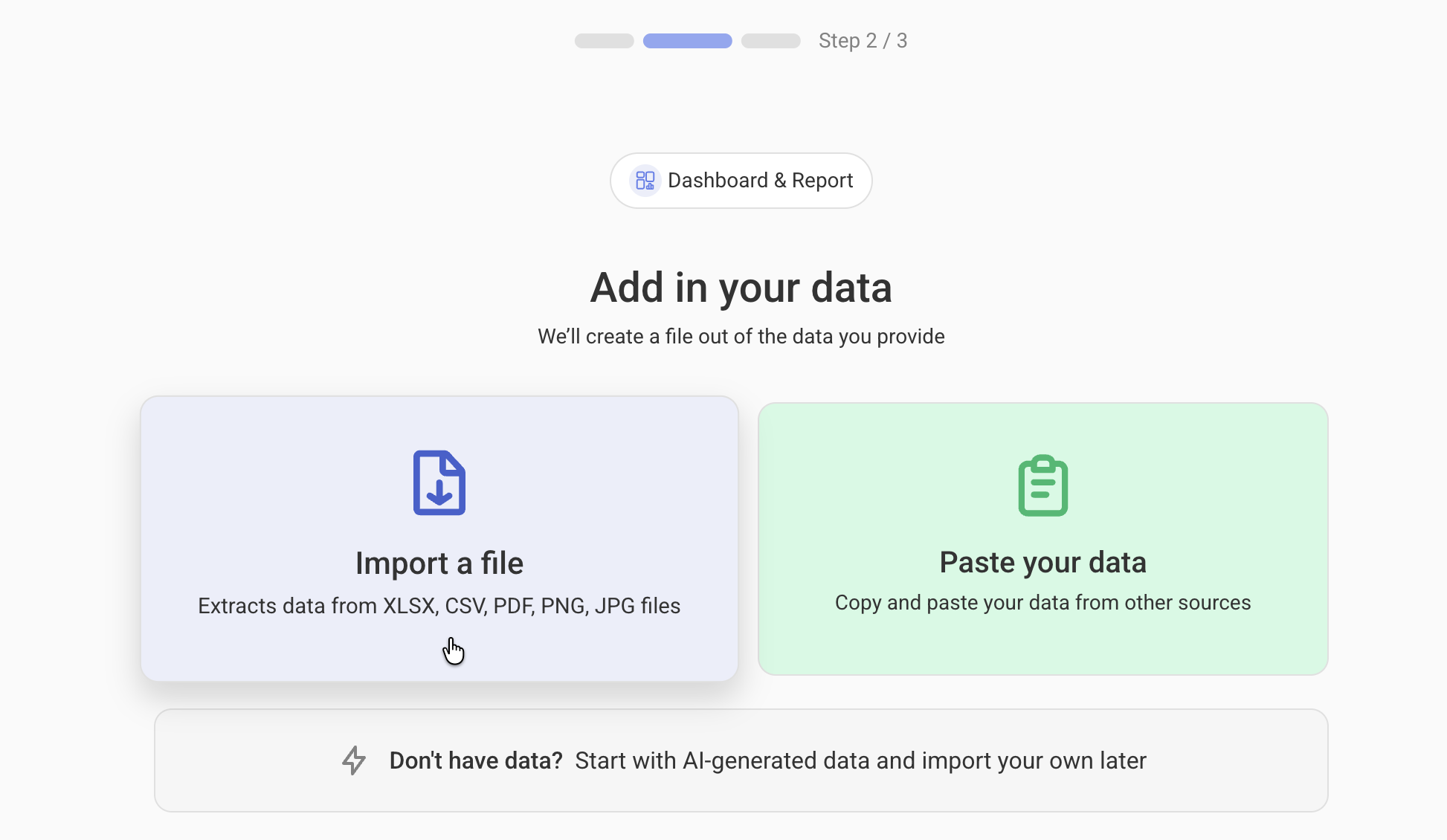Click the copy and paste description text
Screen dimensions: 1447x840
(x=1042, y=603)
